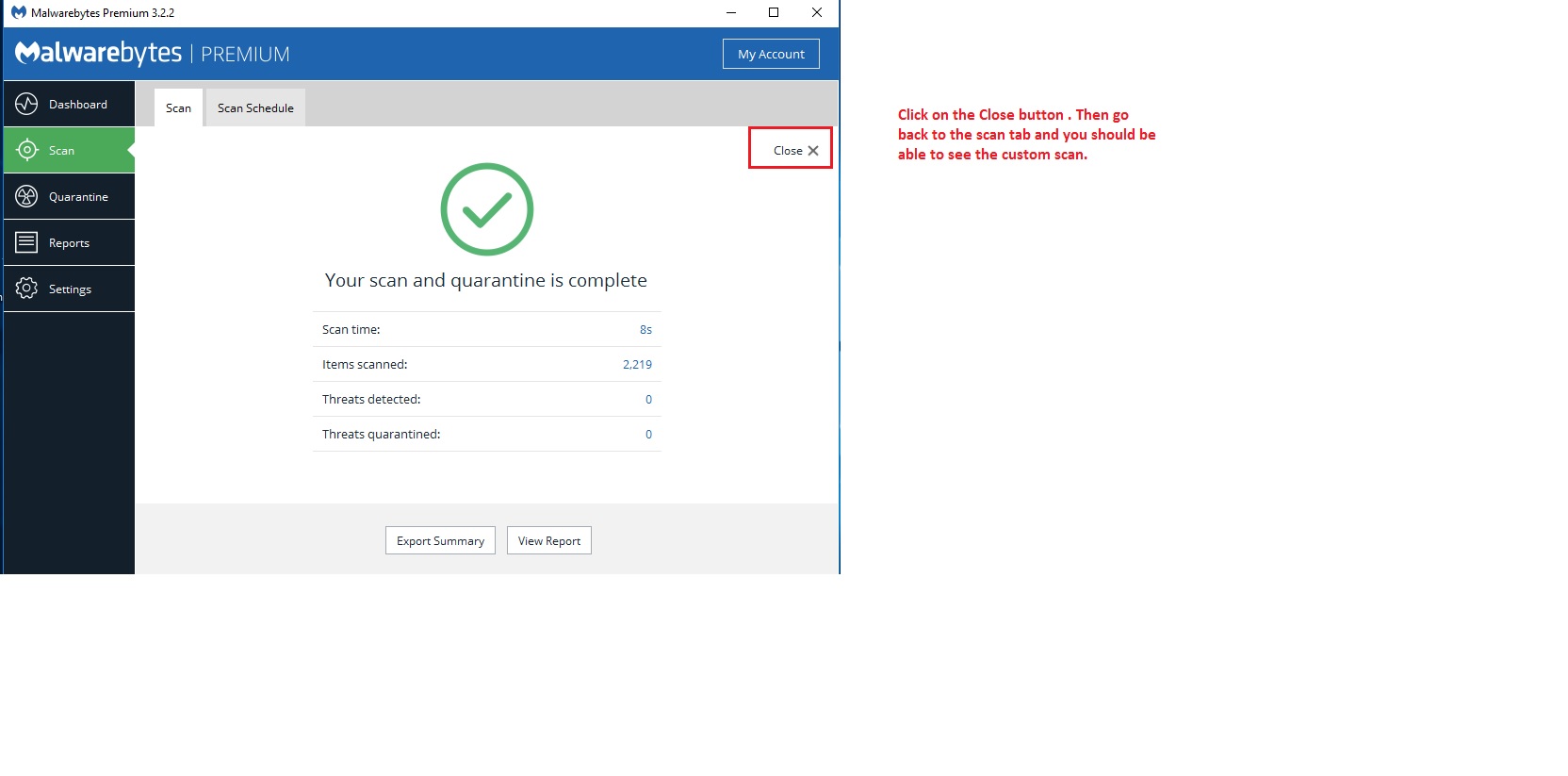Click the X icon beside Close

click(813, 151)
